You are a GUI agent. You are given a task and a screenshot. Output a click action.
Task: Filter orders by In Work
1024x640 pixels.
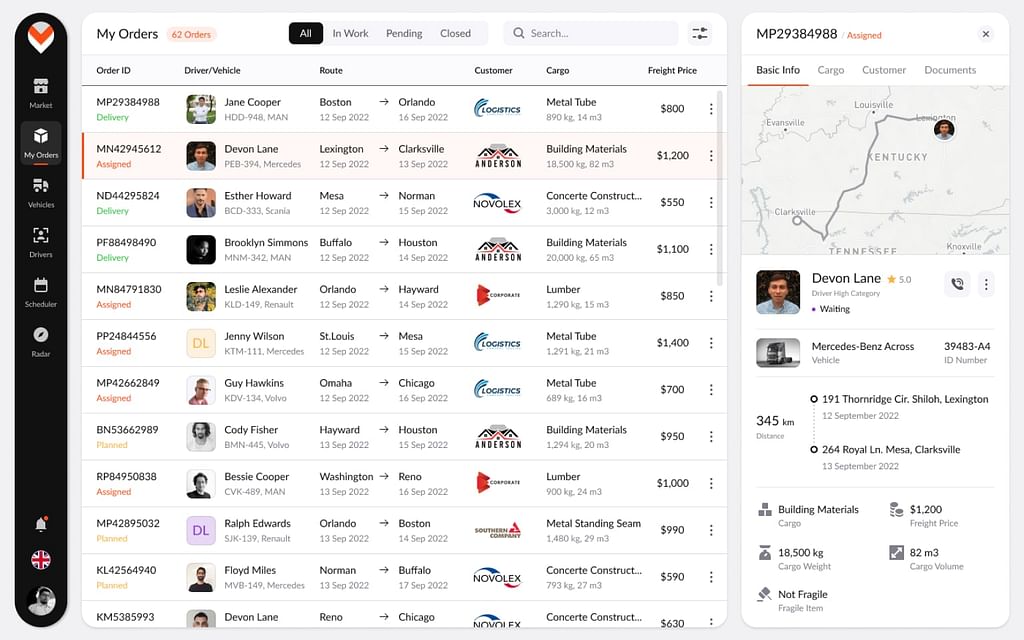[x=350, y=33]
